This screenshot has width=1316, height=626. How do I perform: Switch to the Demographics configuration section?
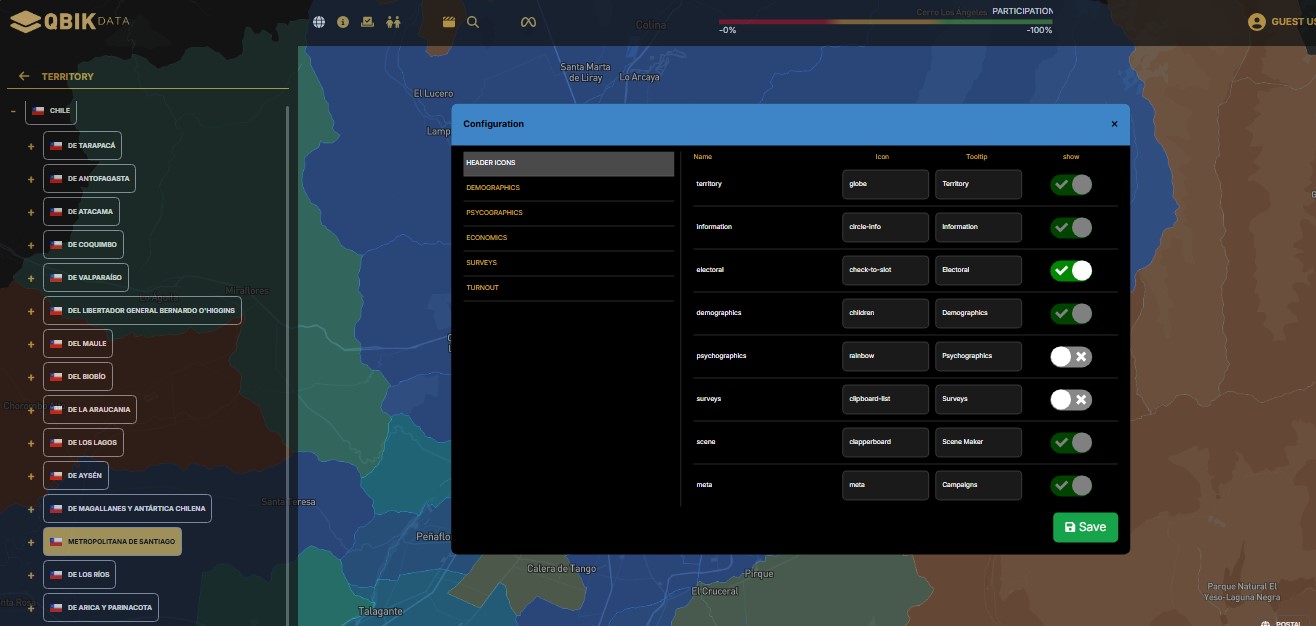(493, 188)
